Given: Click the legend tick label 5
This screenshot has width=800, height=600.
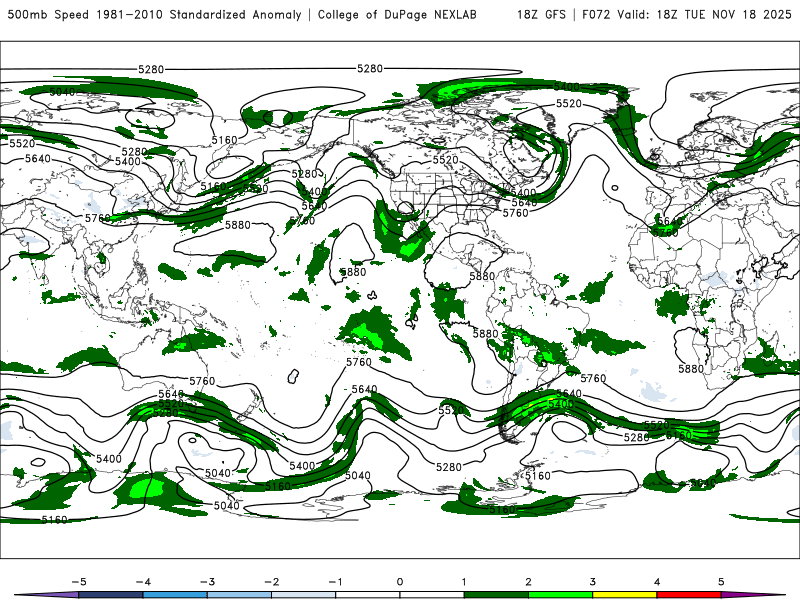Looking at the screenshot, I should click(721, 582).
